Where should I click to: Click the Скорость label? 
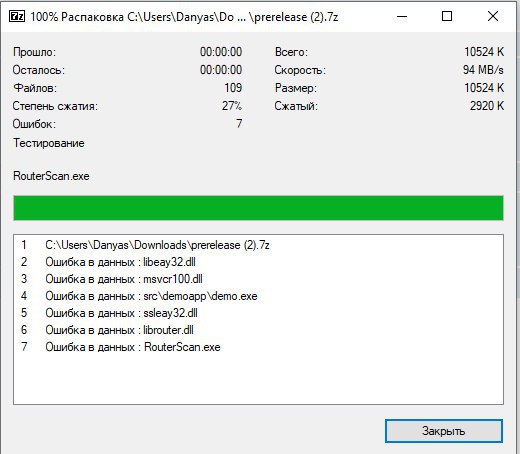(300, 70)
